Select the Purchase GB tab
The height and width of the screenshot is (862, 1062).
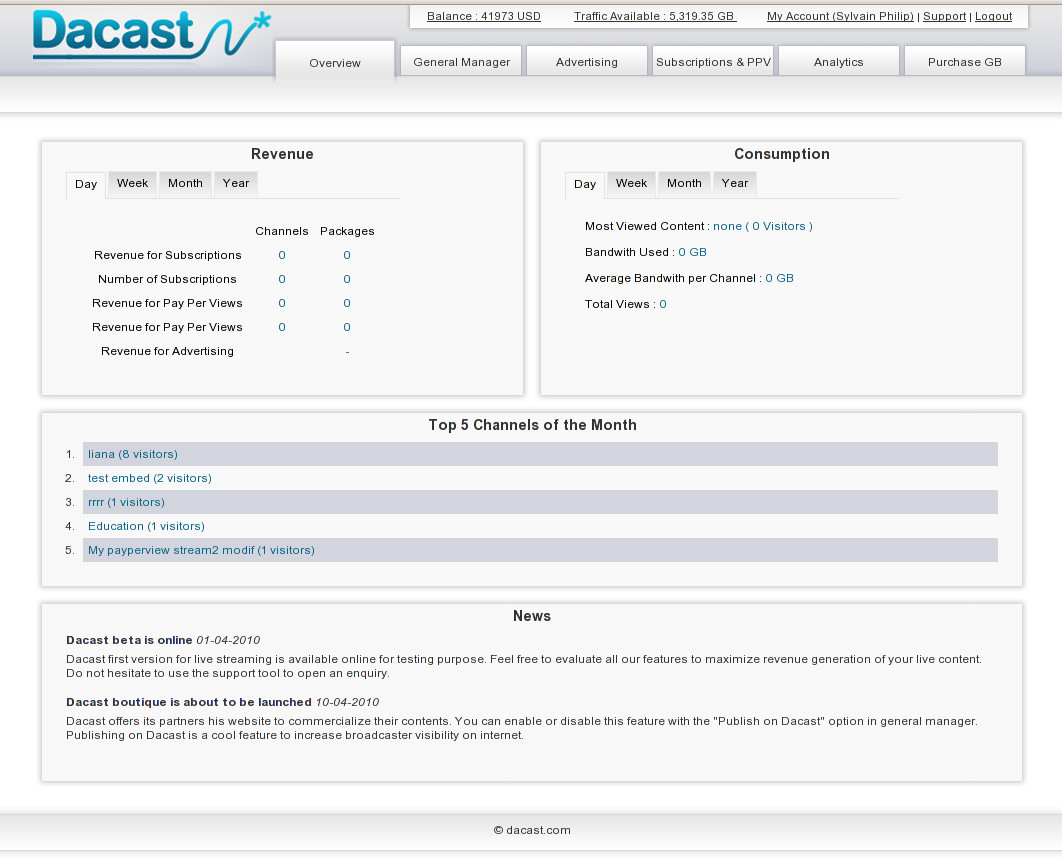pos(964,62)
